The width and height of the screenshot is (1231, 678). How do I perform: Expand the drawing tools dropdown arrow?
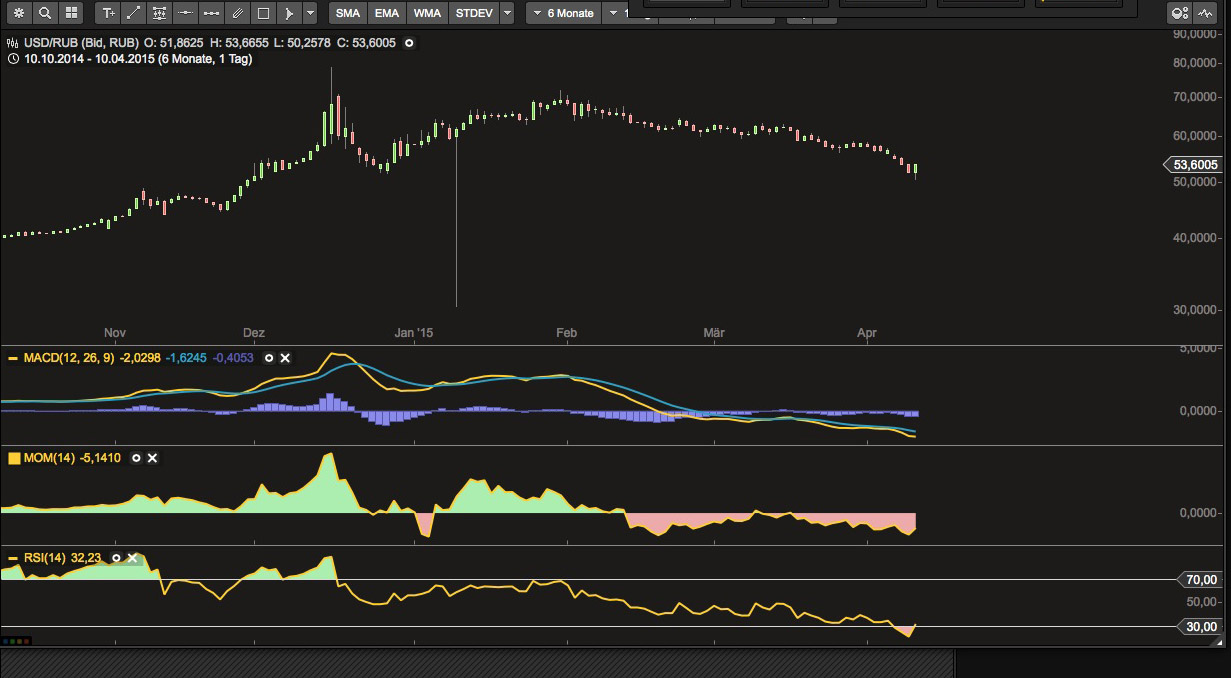(310, 13)
